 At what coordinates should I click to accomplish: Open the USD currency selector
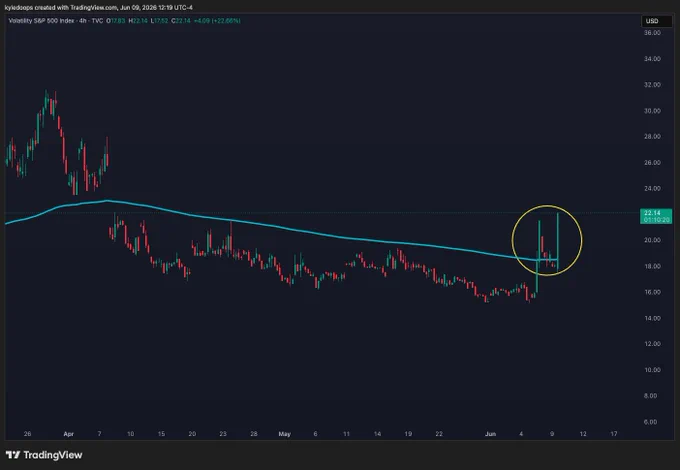tap(657, 21)
